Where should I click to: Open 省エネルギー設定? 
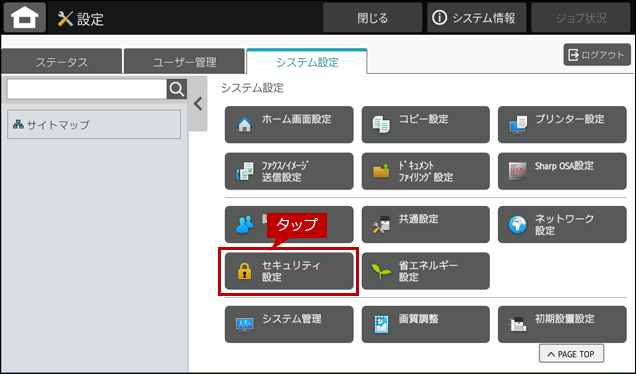(425, 271)
